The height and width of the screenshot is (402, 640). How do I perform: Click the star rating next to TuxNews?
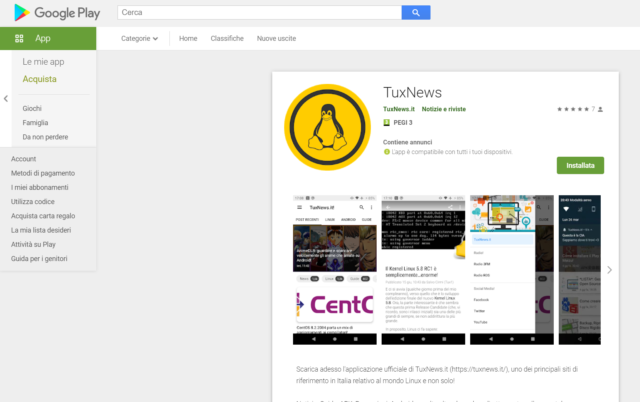click(573, 109)
